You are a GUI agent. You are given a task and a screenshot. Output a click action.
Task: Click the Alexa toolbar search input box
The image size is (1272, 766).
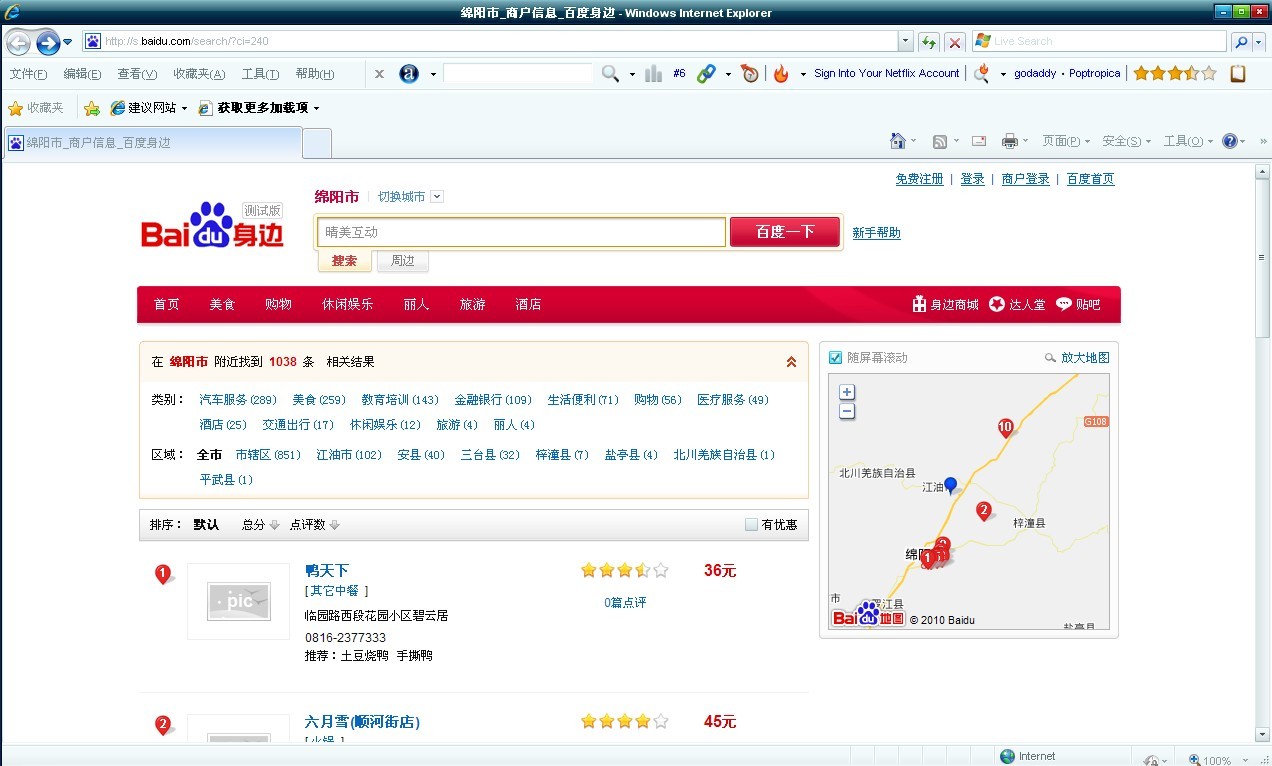pos(518,73)
